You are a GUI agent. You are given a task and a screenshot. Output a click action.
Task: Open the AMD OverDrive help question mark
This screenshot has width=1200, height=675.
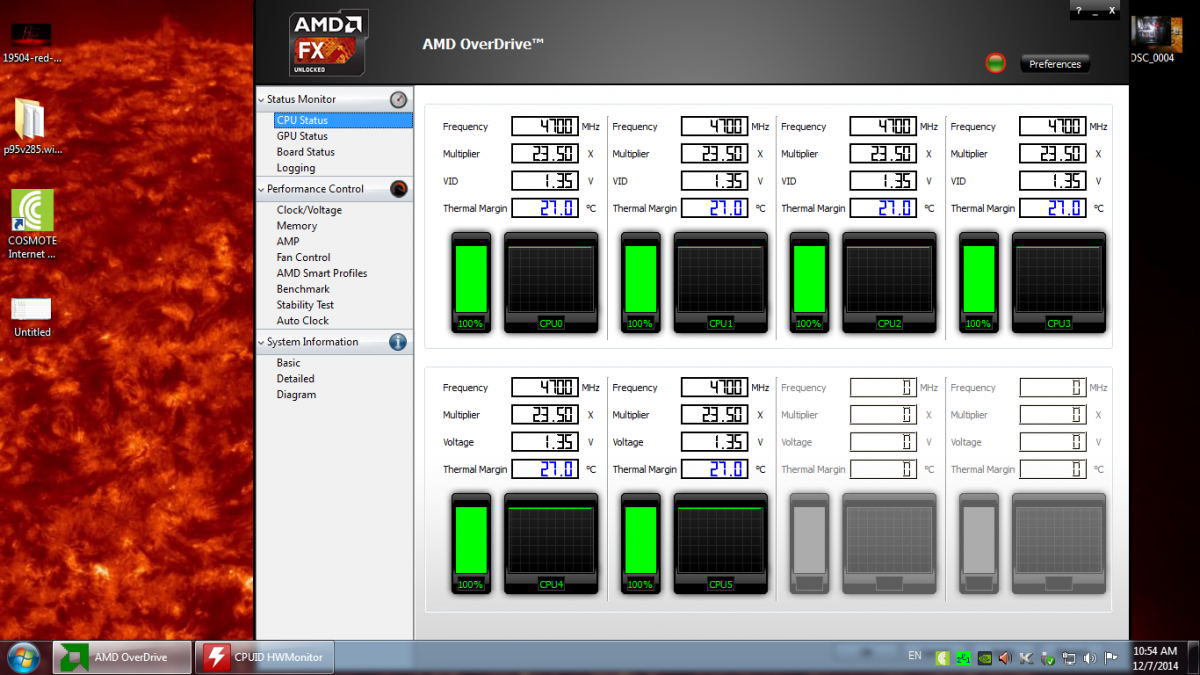(1079, 10)
